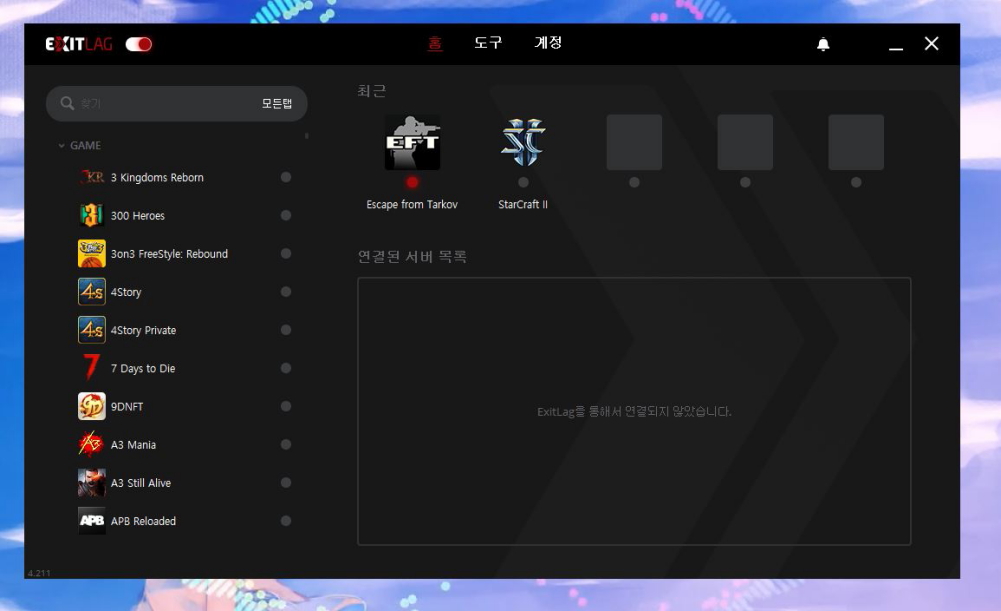1001x611 pixels.
Task: Toggle status dot for APB Reloaded
Action: (286, 521)
